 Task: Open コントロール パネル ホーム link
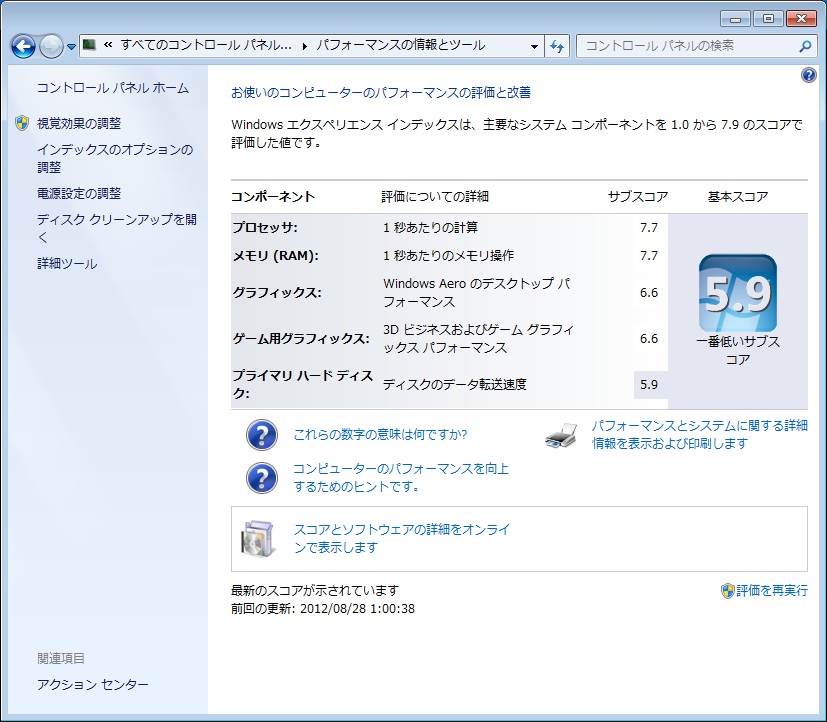[112, 88]
